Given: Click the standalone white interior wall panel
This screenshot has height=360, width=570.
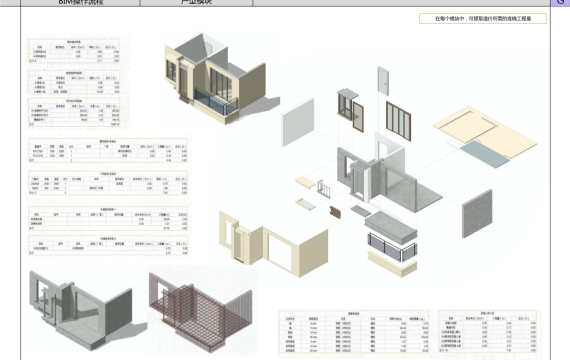Looking at the screenshot, I should (298, 122).
